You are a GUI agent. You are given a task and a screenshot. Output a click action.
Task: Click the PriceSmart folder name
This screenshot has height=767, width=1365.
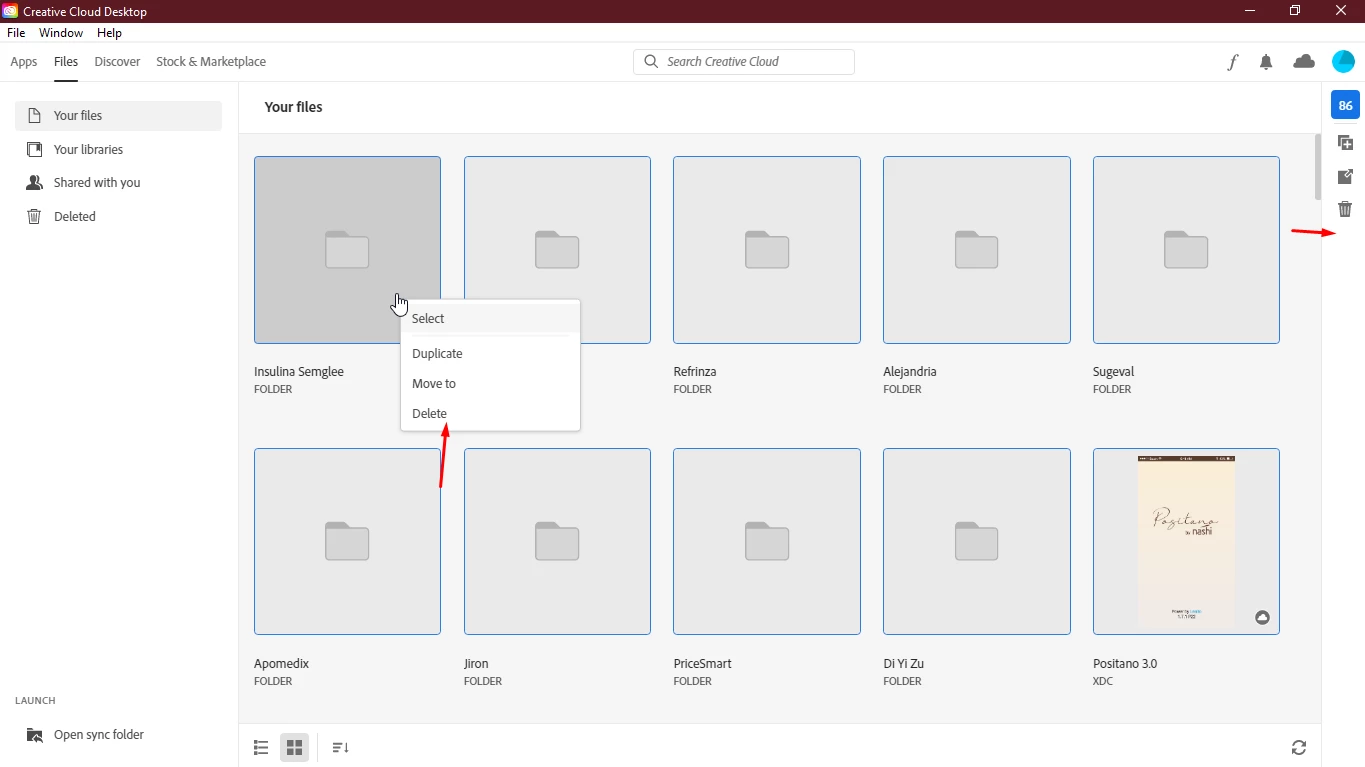(x=703, y=664)
